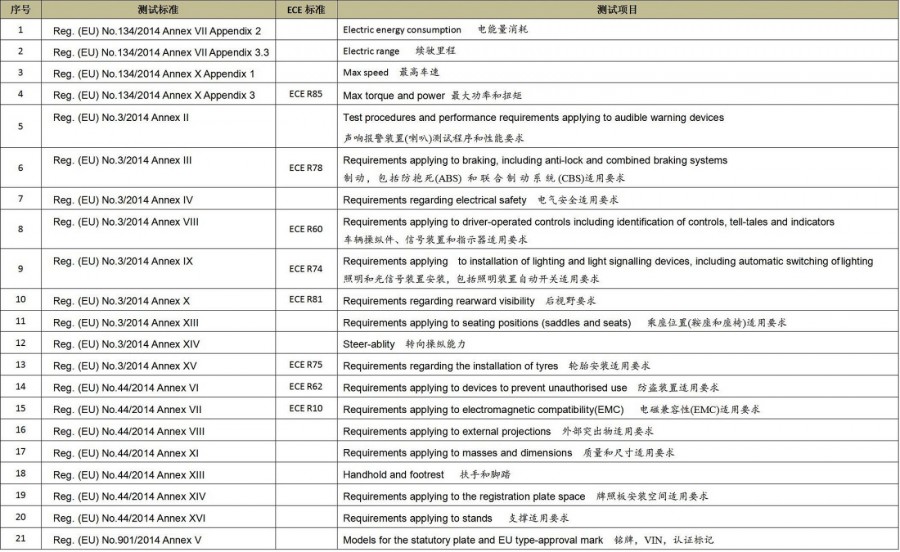The width and height of the screenshot is (900, 552).
Task: Click 'Max torque and power' item
Action: [394, 96]
